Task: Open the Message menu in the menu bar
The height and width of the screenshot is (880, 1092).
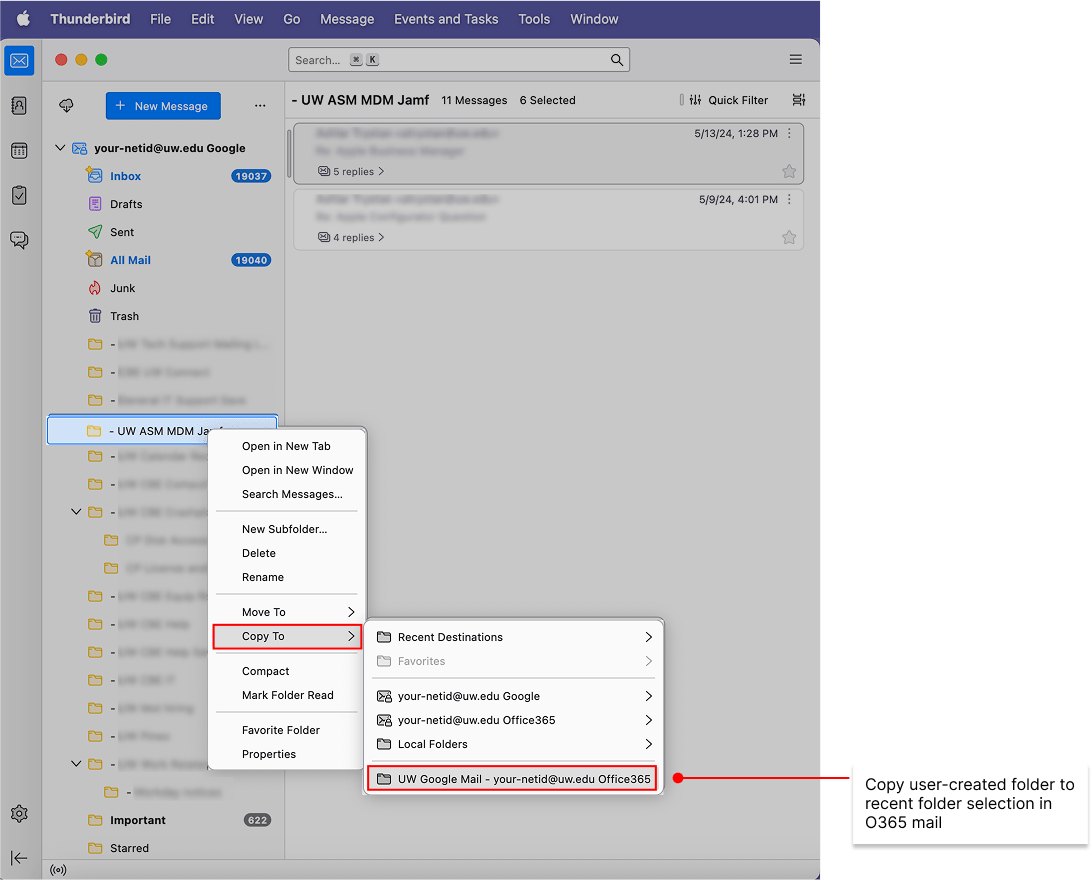Action: (x=347, y=18)
